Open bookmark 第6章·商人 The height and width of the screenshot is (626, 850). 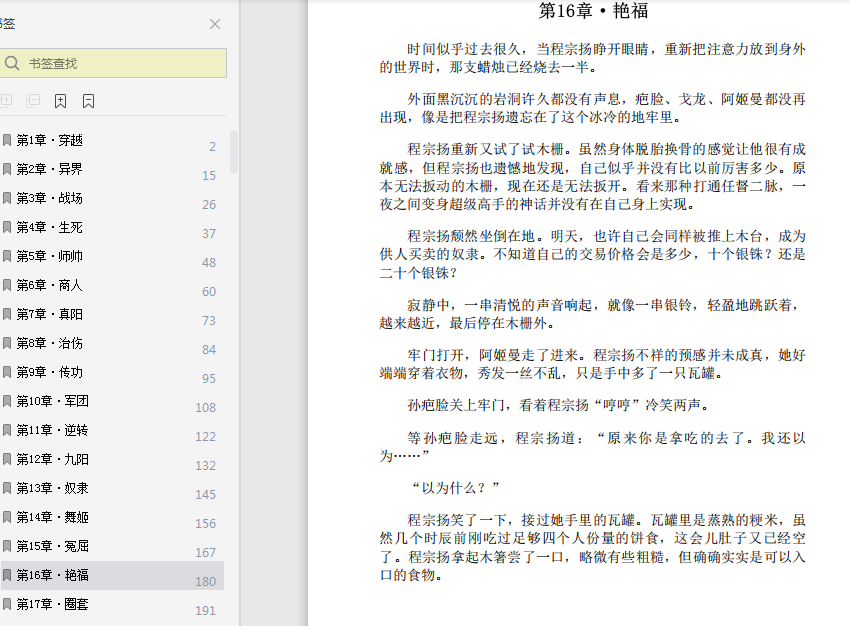click(x=112, y=285)
